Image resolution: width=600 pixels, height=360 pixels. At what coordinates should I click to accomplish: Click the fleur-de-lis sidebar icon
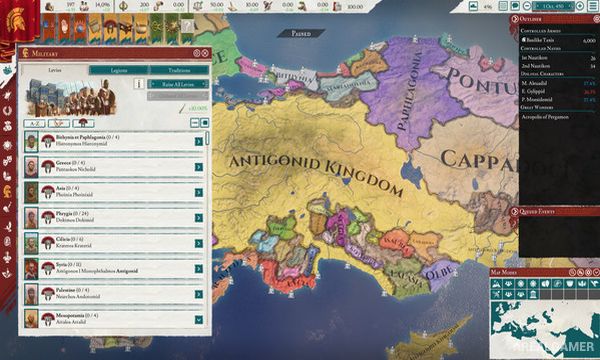pos(7,257)
